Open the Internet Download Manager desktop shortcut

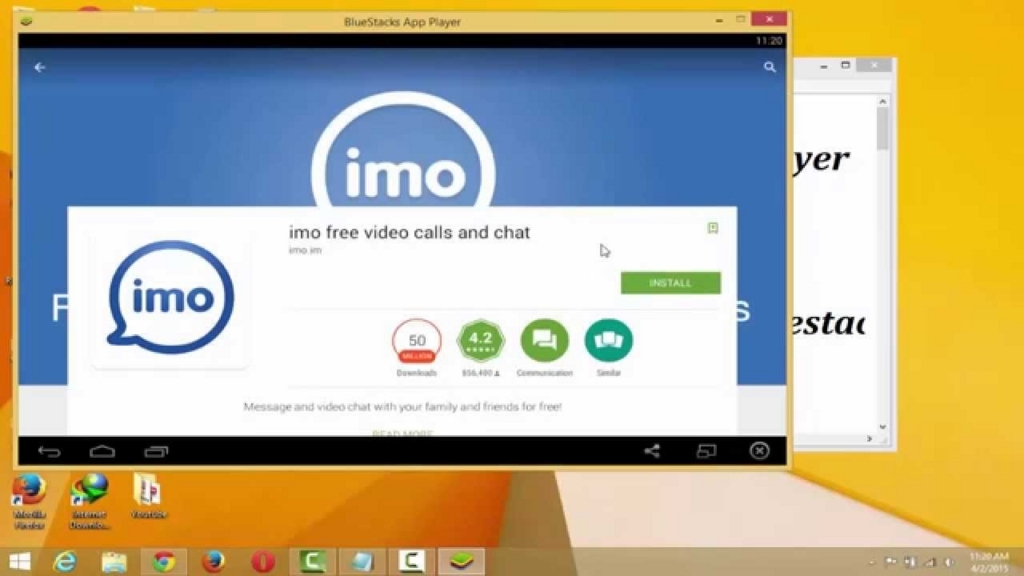(x=89, y=501)
